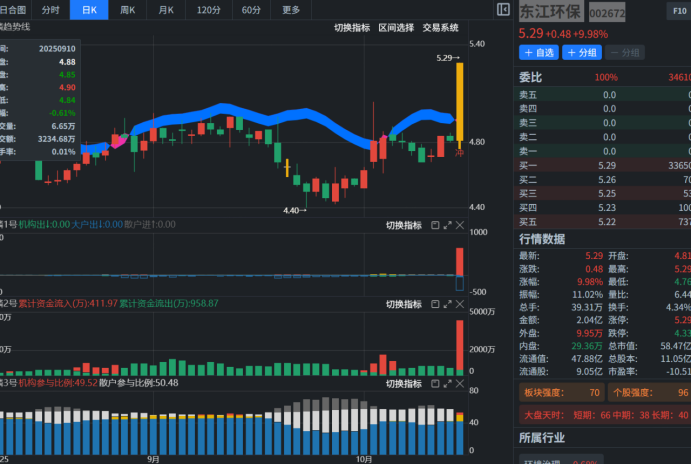Select the 周K weekly chart tab
Screen dimensions: 692x464
coord(128,10)
